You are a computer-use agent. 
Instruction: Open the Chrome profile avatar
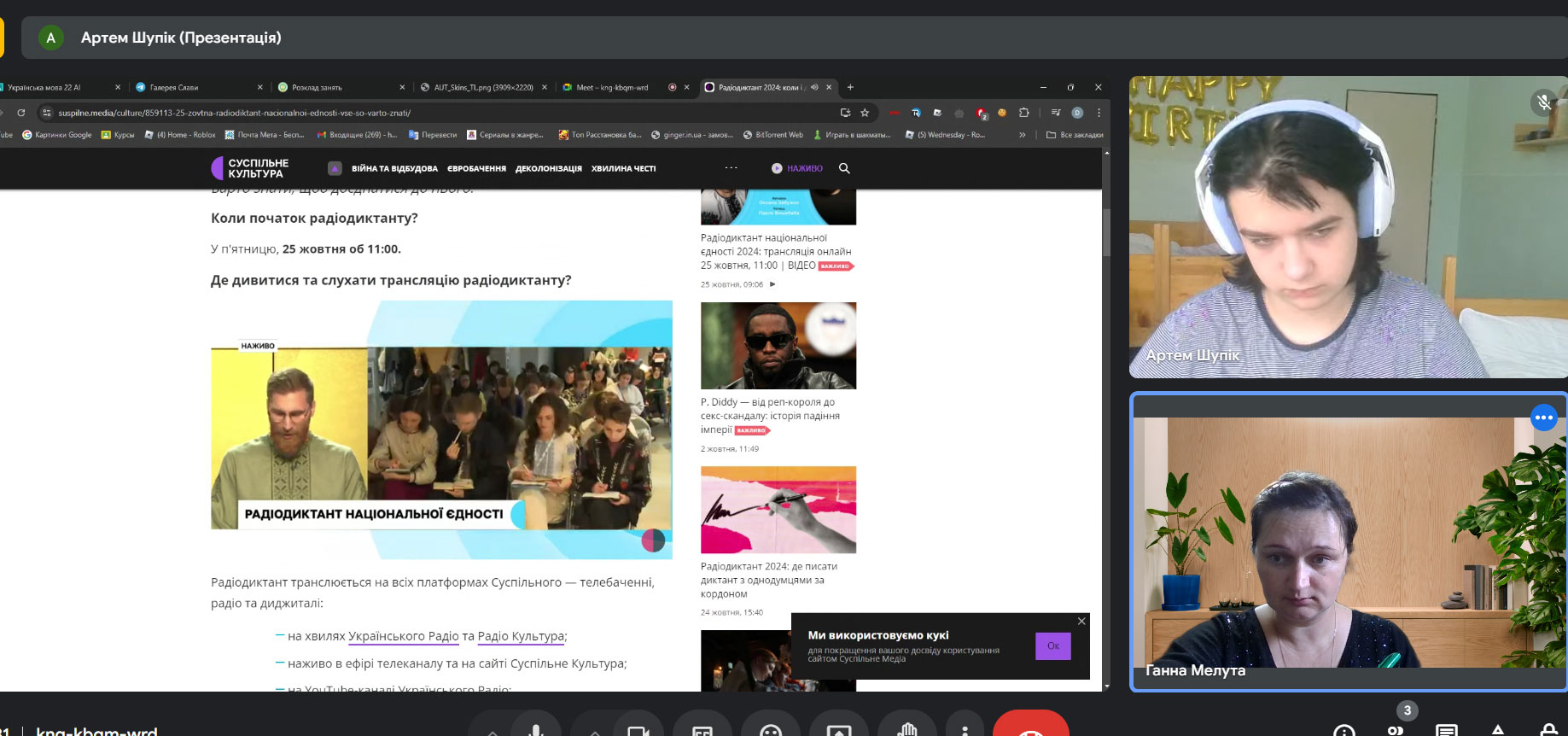pyautogui.click(x=1077, y=113)
